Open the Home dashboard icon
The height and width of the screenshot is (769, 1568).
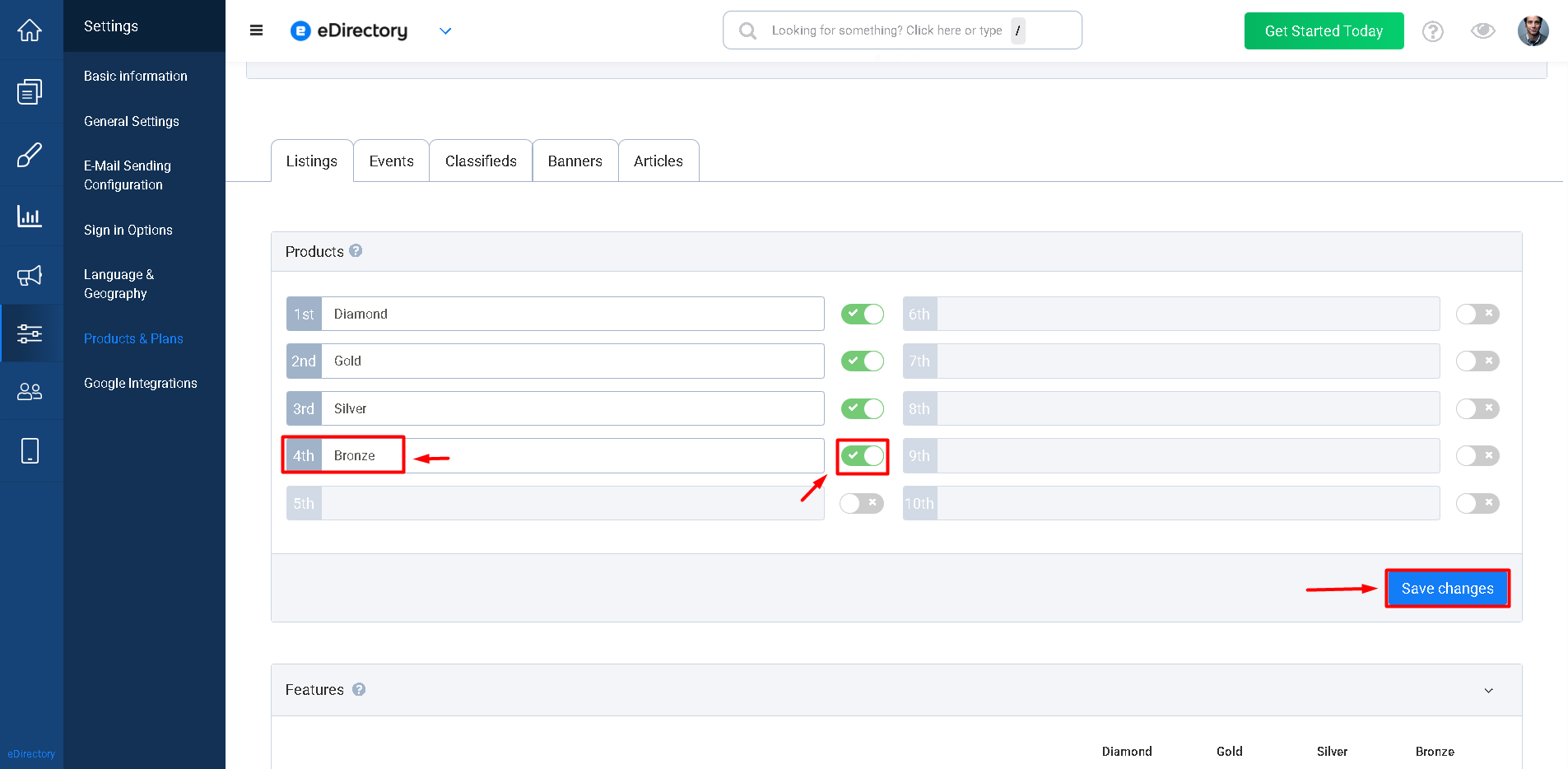[30, 30]
